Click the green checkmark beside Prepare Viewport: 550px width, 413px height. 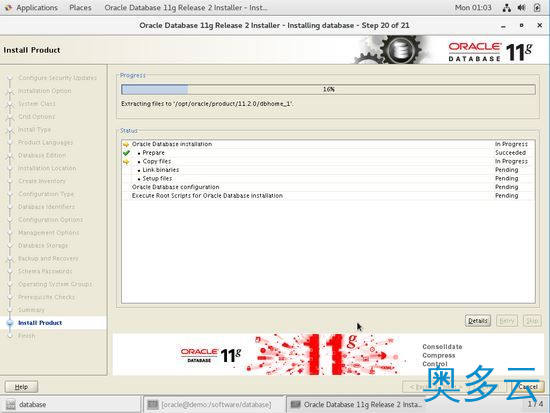(126, 153)
